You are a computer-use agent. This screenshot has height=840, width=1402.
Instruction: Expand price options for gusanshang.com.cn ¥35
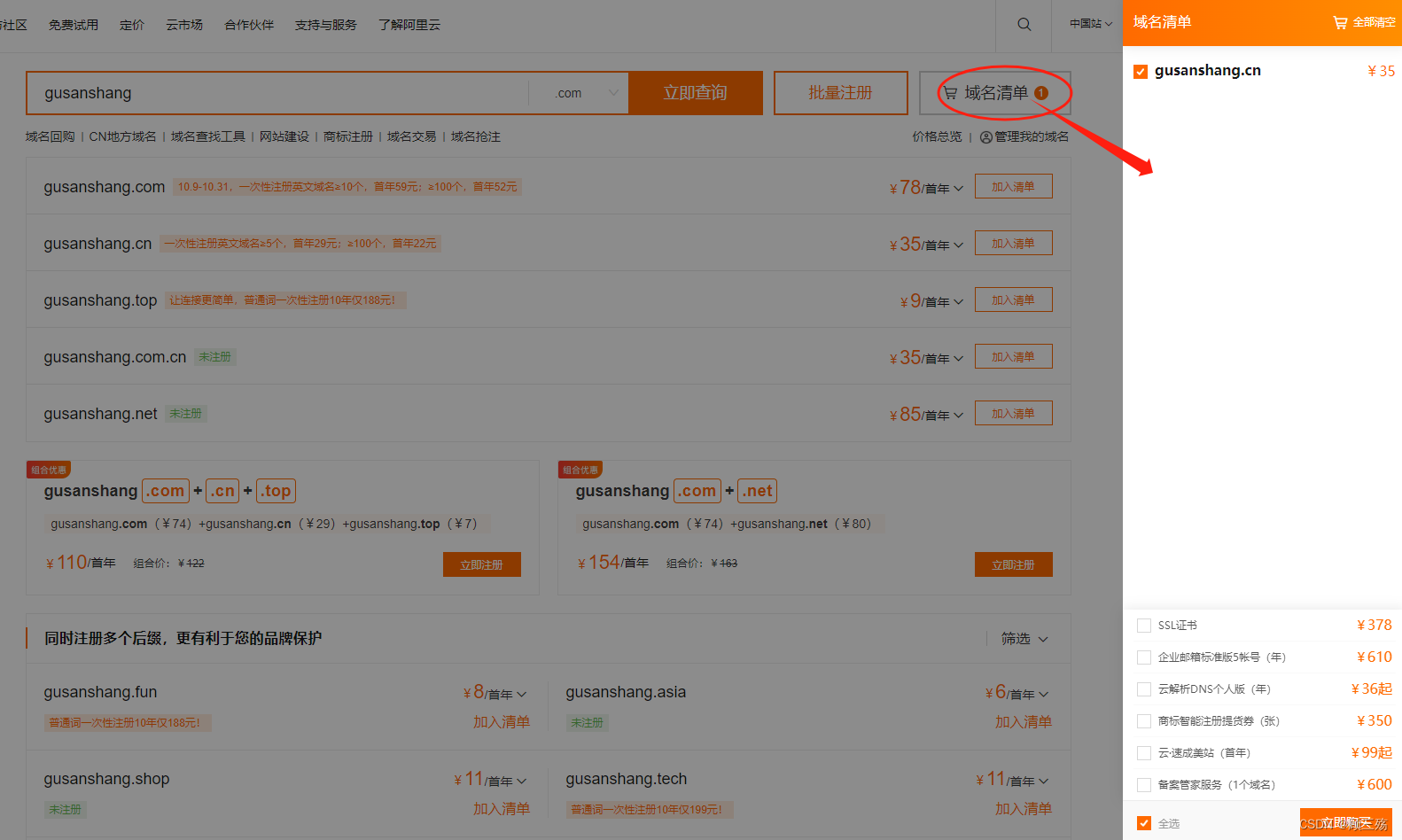pos(958,359)
